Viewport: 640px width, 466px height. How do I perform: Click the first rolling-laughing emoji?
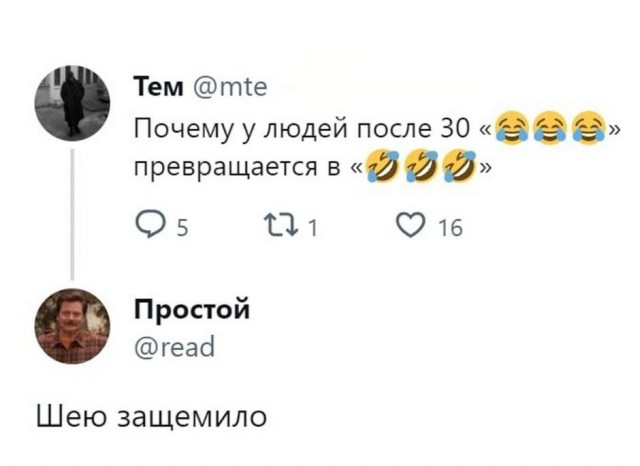(381, 167)
